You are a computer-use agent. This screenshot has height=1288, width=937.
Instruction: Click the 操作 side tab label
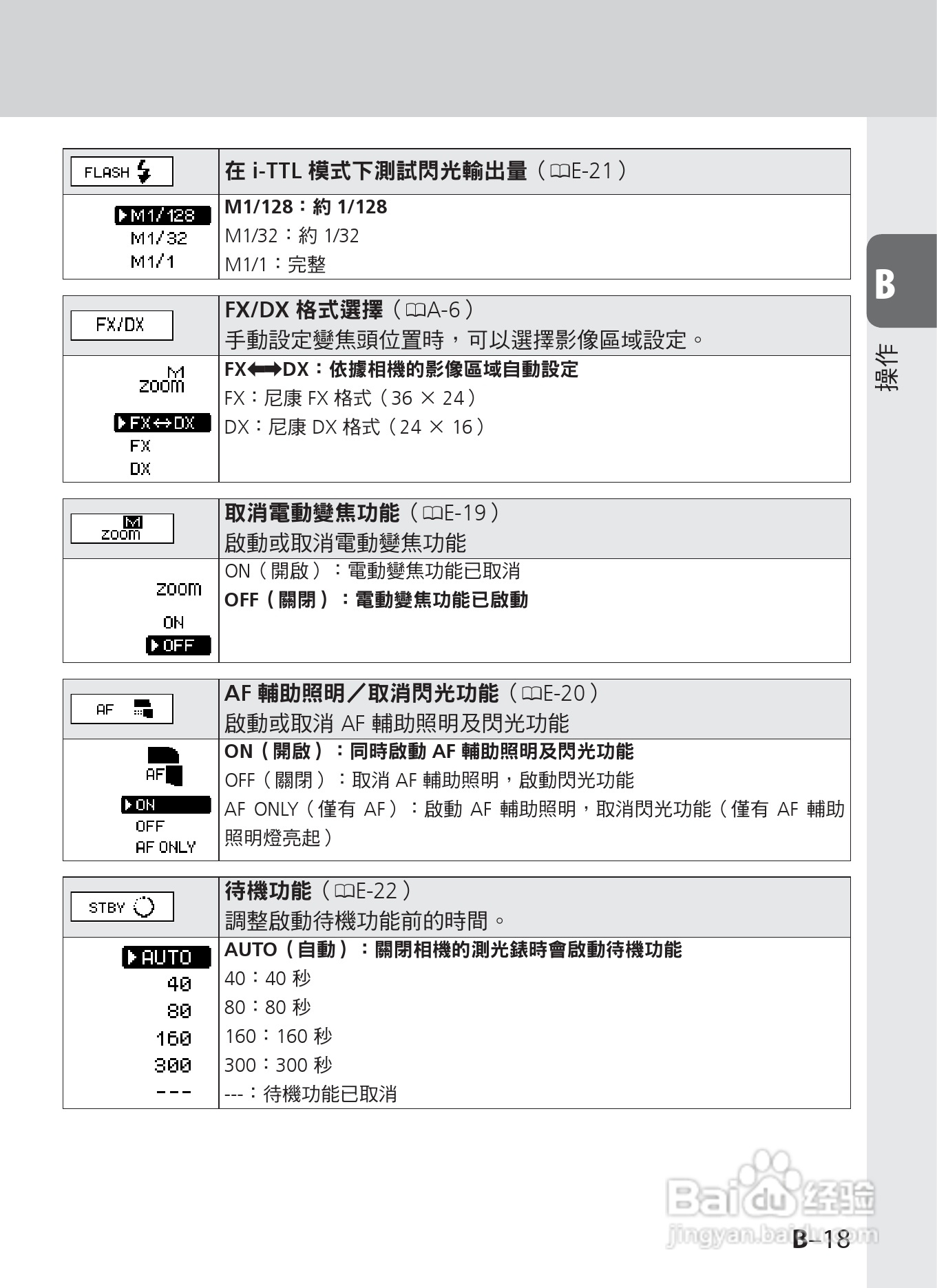click(x=887, y=368)
